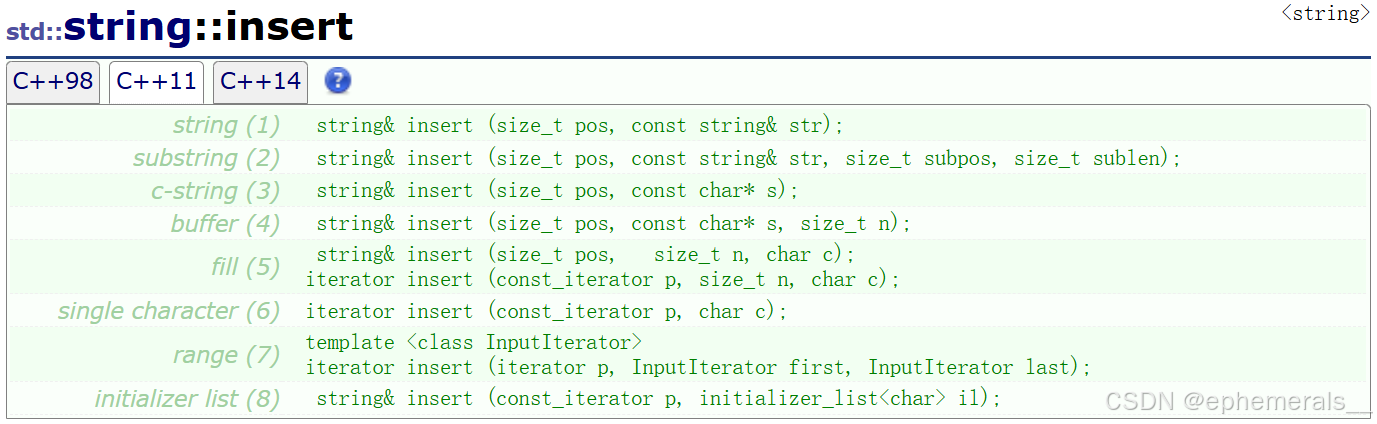Click the <string> header link
This screenshot has width=1377, height=424.
pos(1325,14)
